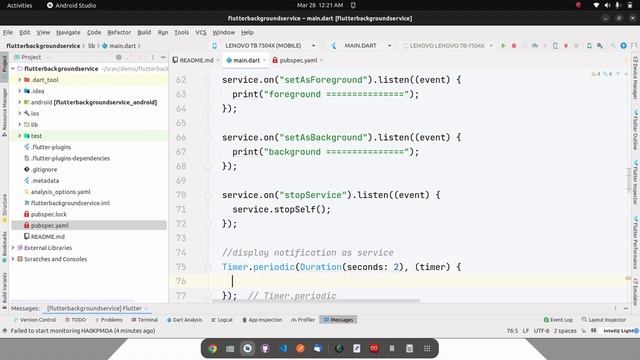
Task: Close the pubspec.yaml editor tab
Action: click(x=322, y=60)
